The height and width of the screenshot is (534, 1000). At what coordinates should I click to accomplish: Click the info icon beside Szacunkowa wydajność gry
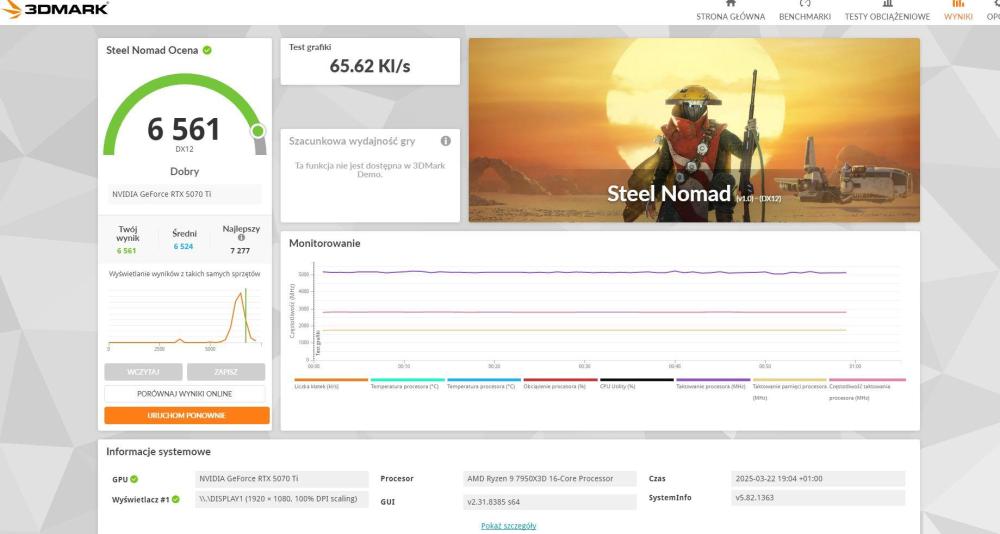(446, 140)
